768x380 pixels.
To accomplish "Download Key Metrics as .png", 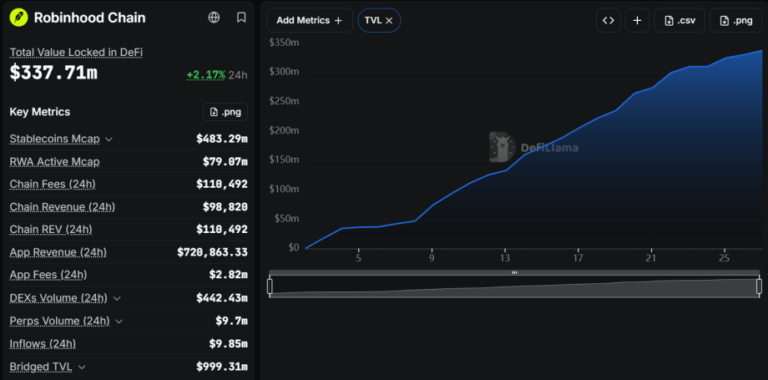I will click(225, 112).
